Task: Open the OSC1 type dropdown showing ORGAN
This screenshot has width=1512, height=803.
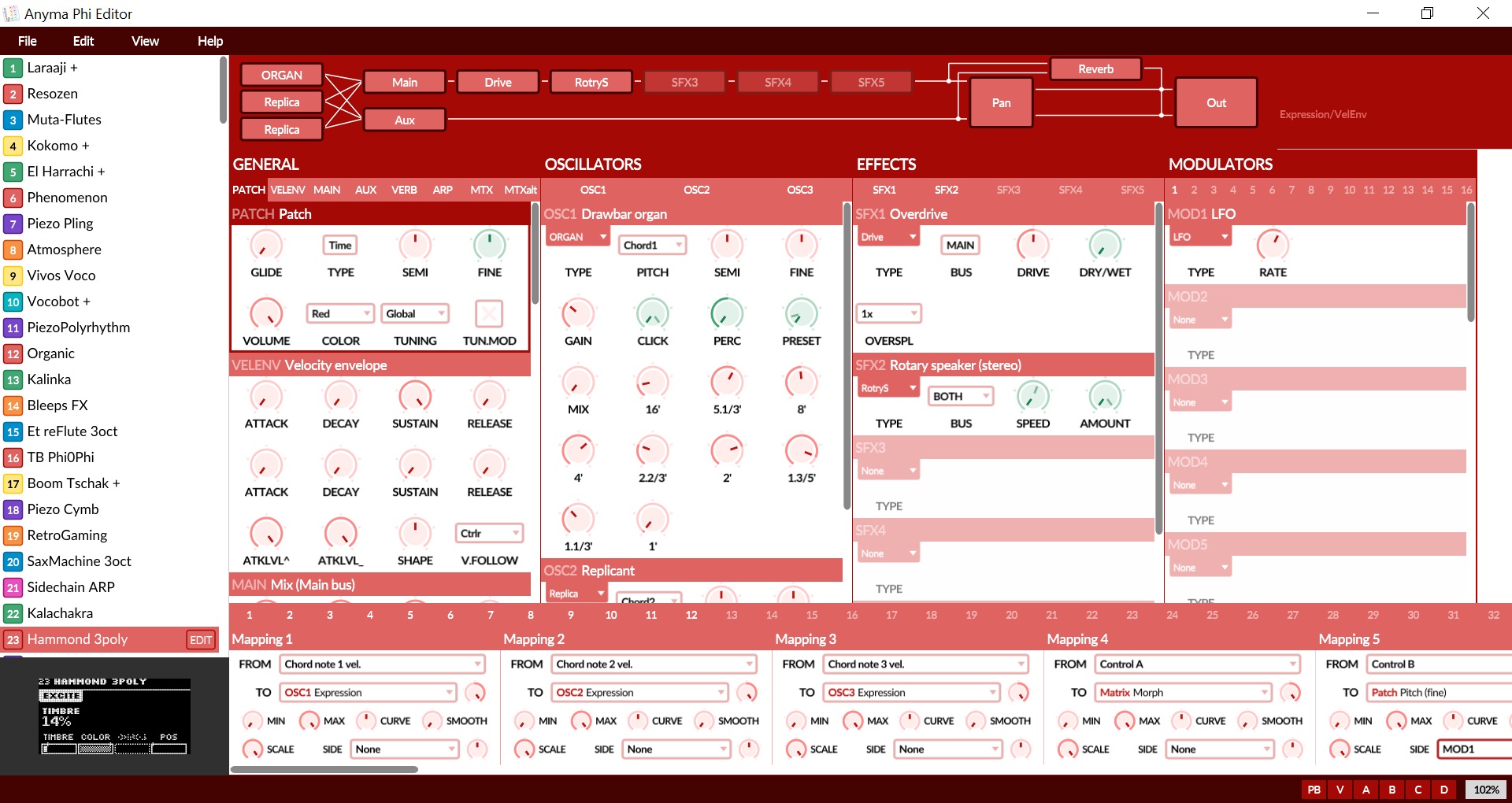Action: pos(578,237)
